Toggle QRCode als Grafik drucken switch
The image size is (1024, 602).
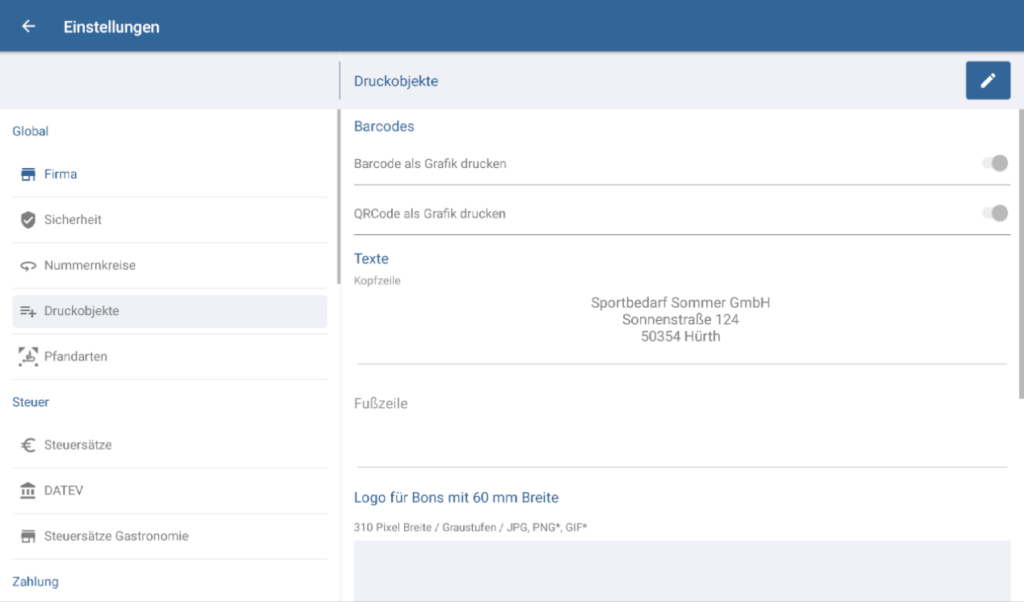pyautogui.click(x=994, y=213)
